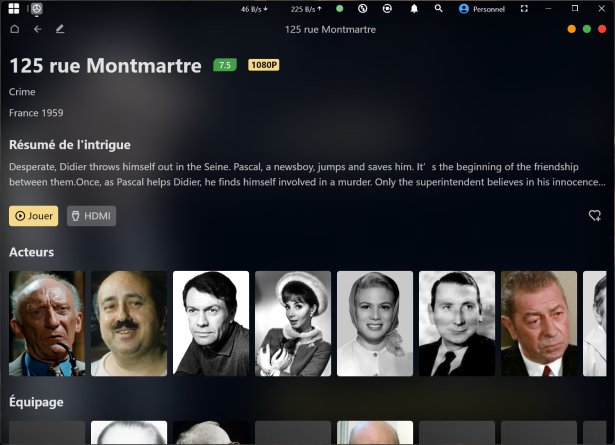Go back with the left arrow
Viewport: 615px width, 445px height.
click(38, 29)
